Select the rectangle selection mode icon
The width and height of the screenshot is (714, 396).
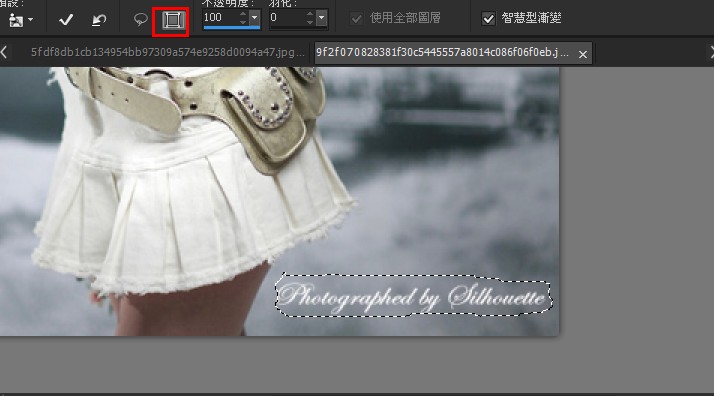(x=173, y=20)
